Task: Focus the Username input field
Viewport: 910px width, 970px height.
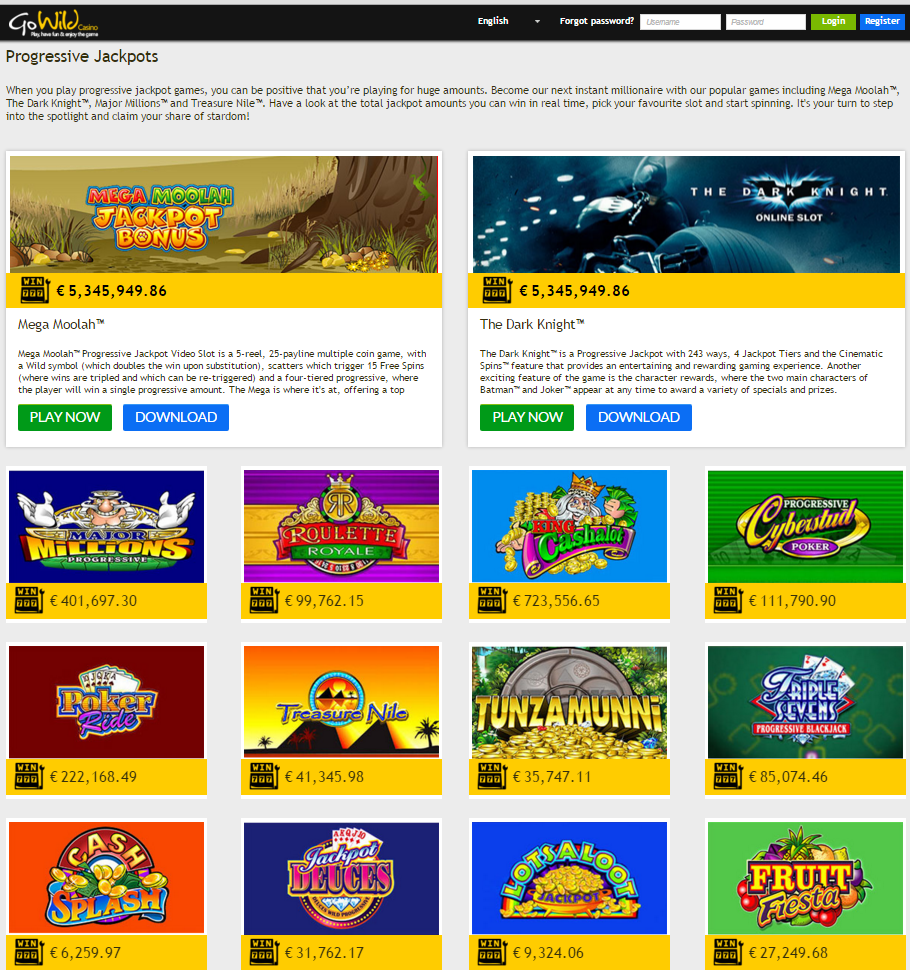Action: 680,22
